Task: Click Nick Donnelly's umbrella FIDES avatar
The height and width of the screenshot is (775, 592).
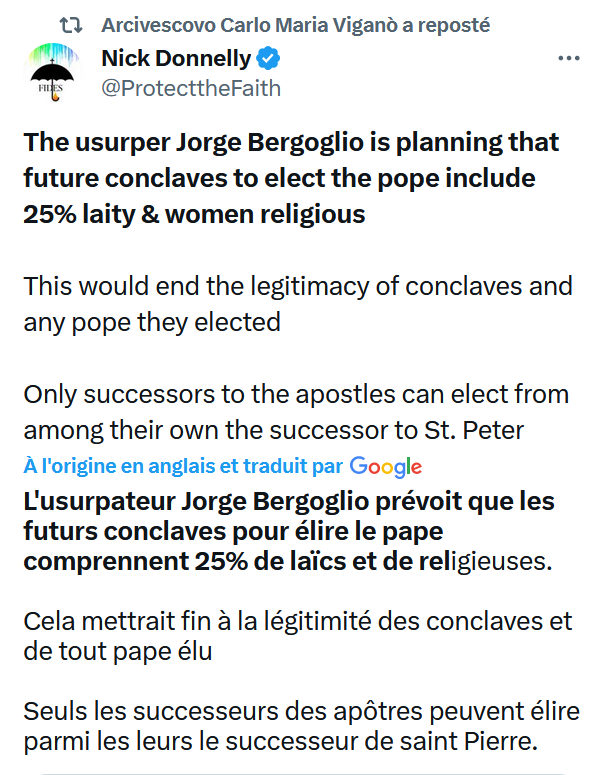Action: (52, 72)
